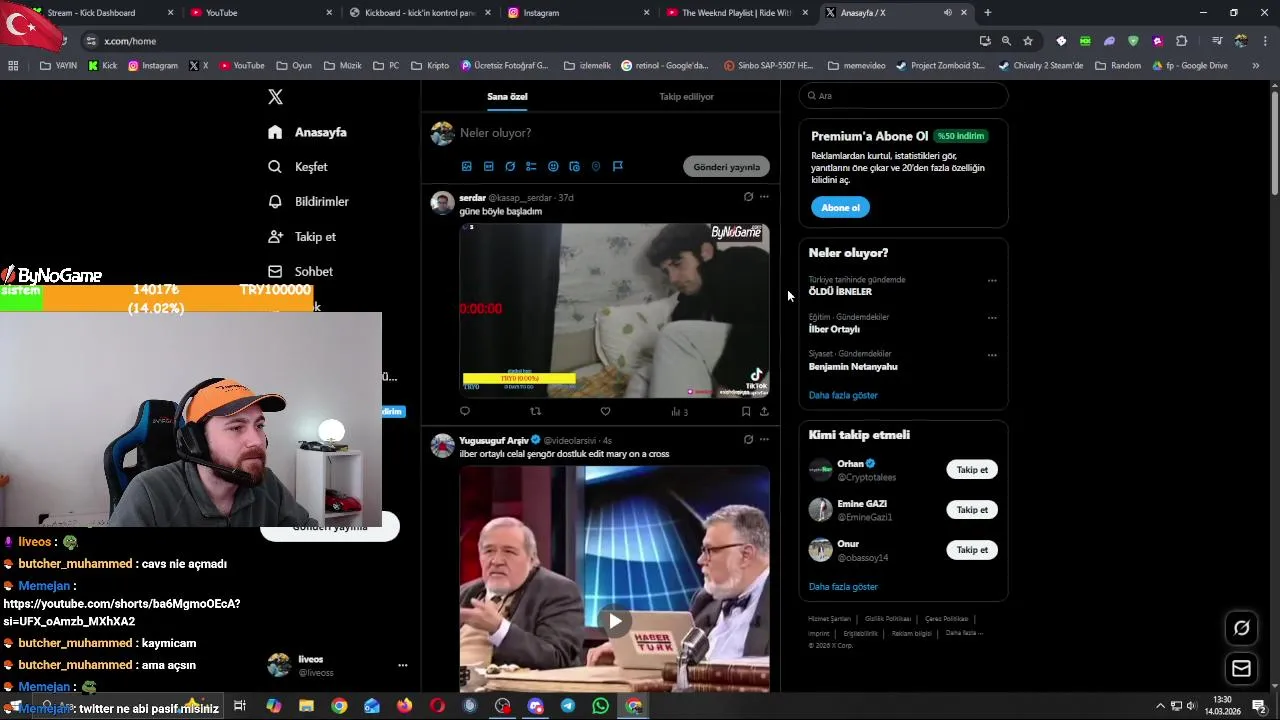Launch Firefox from the taskbar
1280x720 pixels.
[x=404, y=706]
